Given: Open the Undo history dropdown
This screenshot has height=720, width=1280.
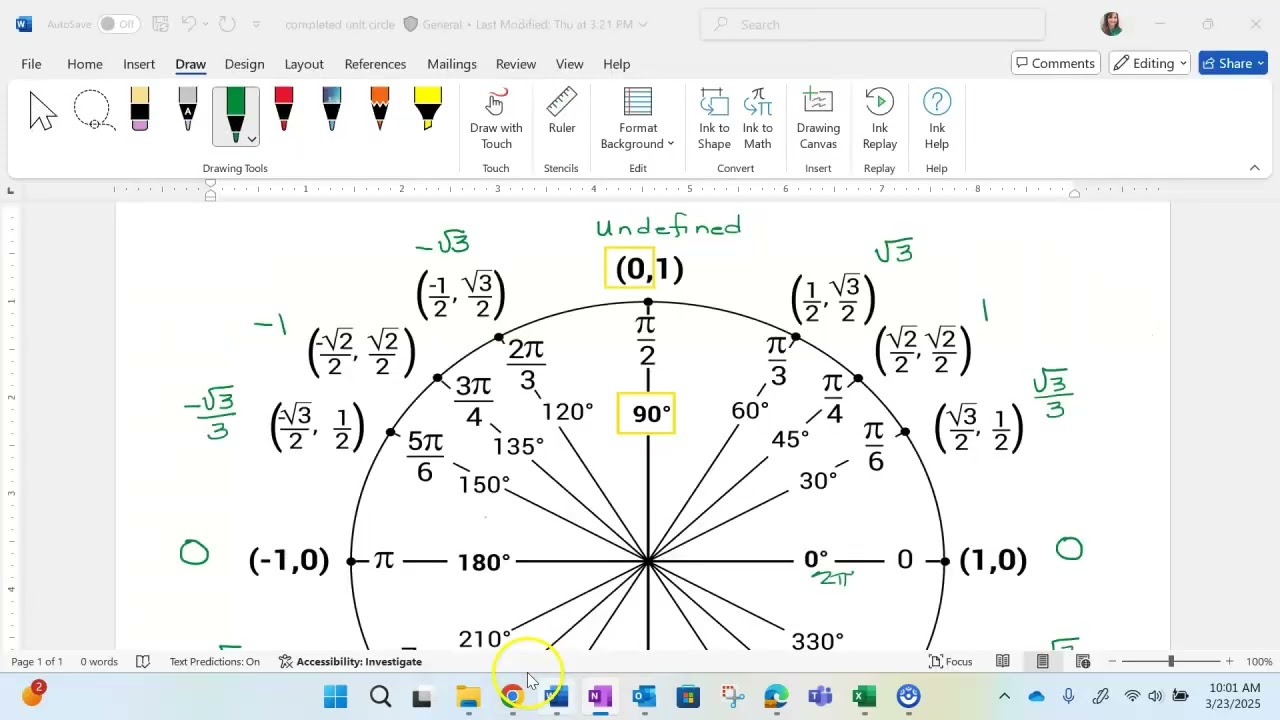Looking at the screenshot, I should [x=206, y=24].
